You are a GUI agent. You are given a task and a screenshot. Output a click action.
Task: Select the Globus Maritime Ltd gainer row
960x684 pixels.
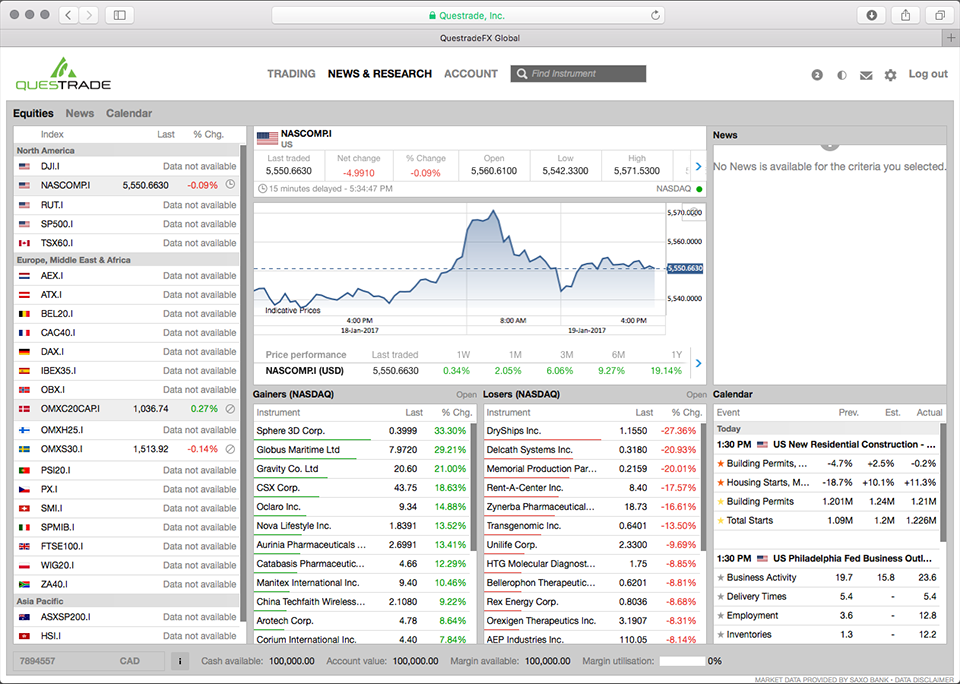click(x=362, y=449)
